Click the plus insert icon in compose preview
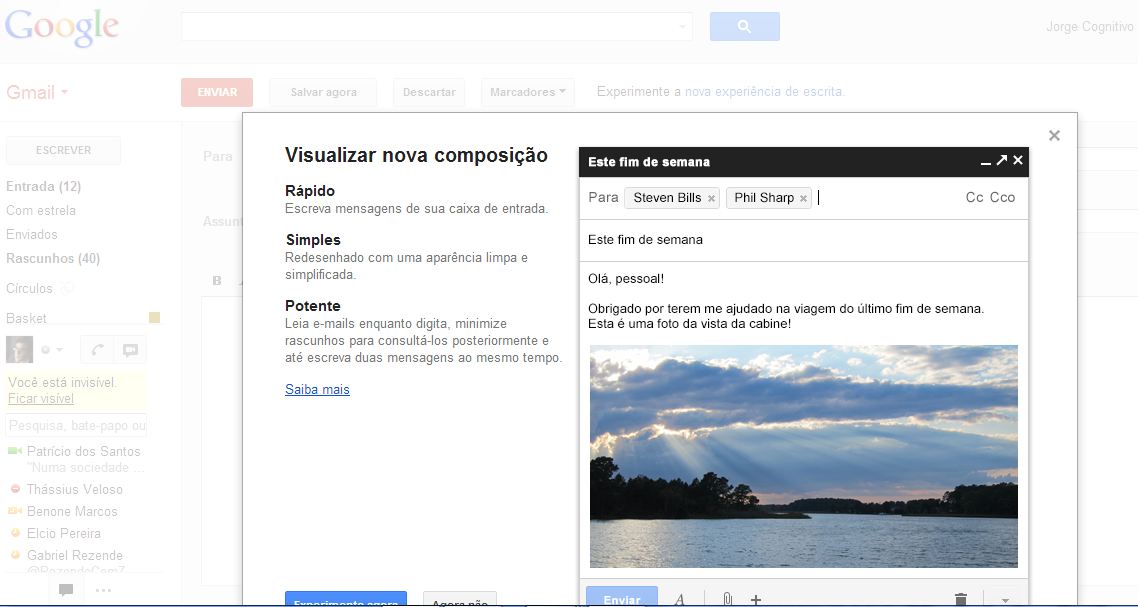The height and width of the screenshot is (607, 1138). point(756,599)
